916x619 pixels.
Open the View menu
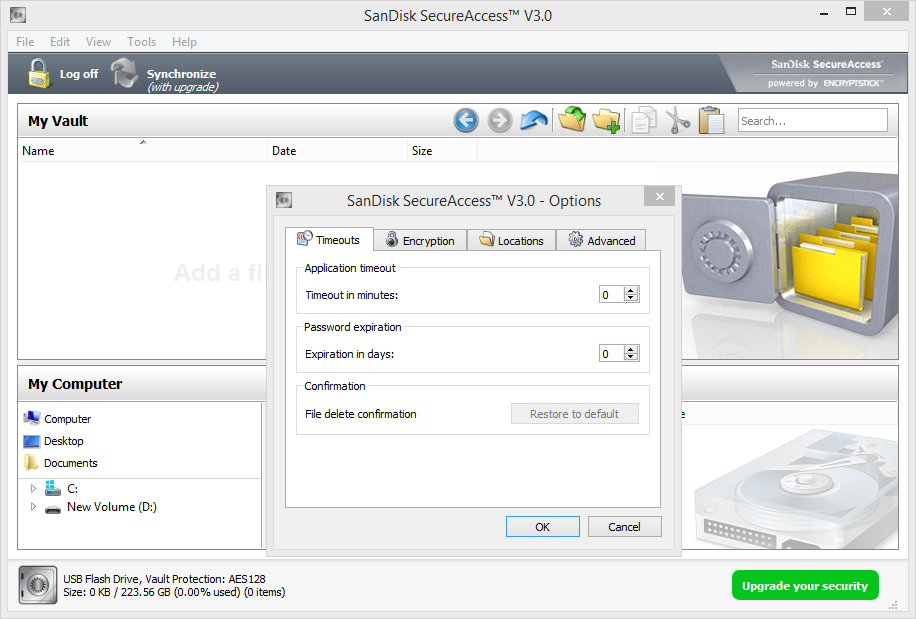click(98, 42)
